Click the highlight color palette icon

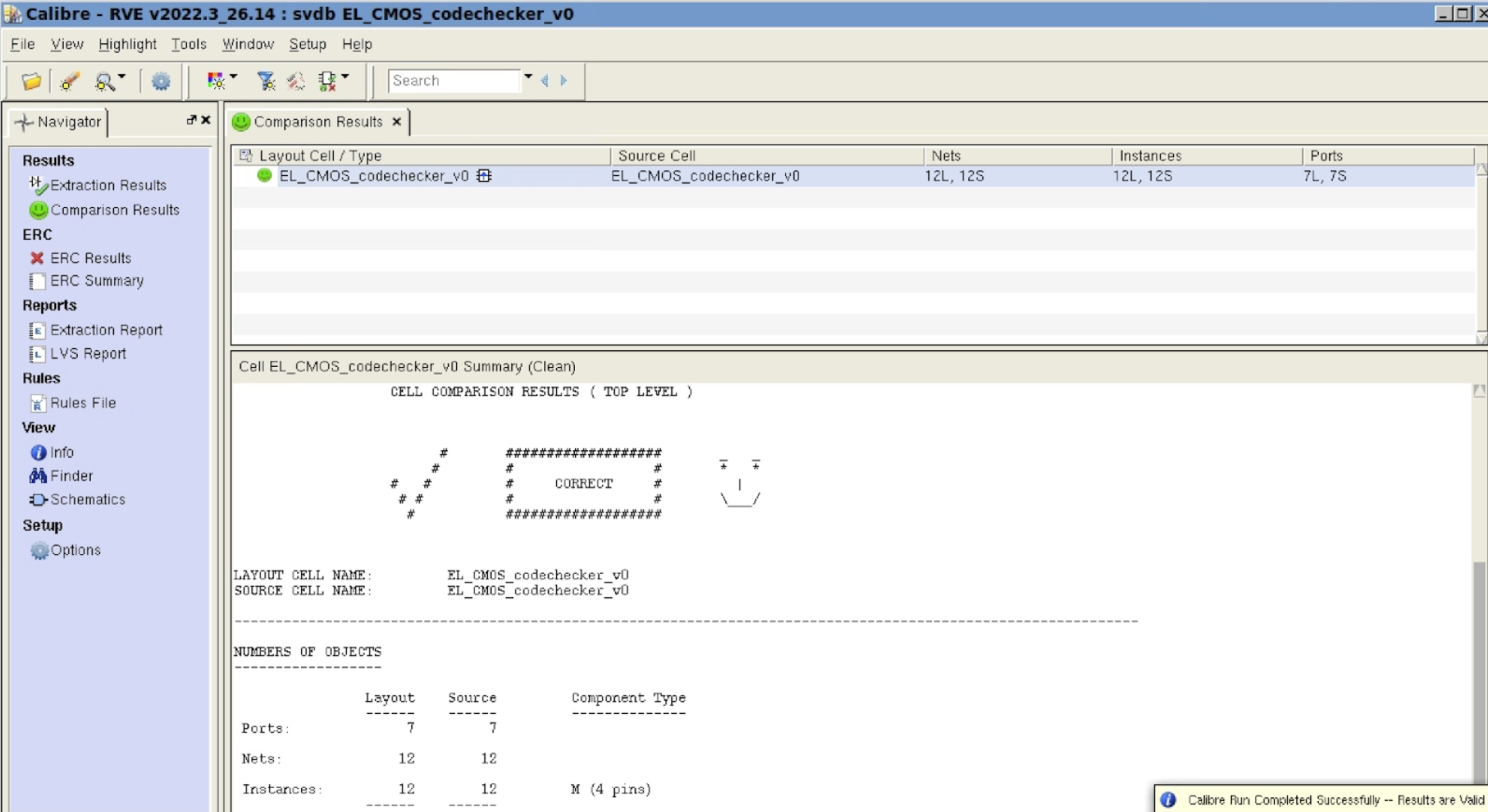click(x=215, y=81)
